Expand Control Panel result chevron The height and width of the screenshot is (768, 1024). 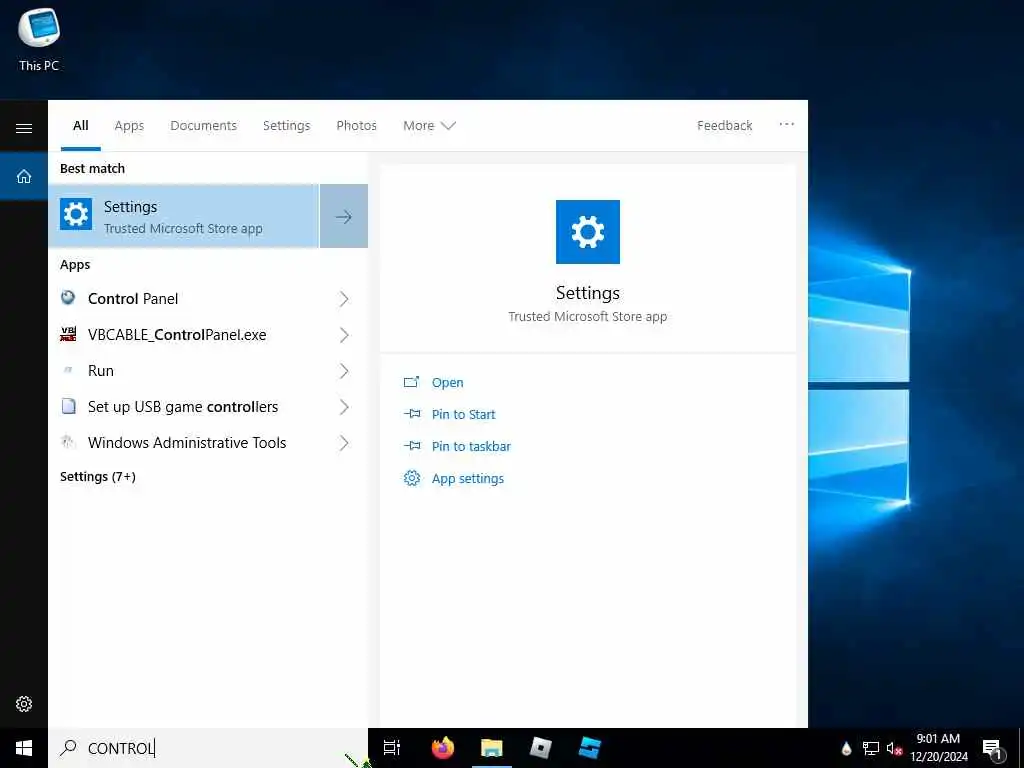tap(344, 299)
